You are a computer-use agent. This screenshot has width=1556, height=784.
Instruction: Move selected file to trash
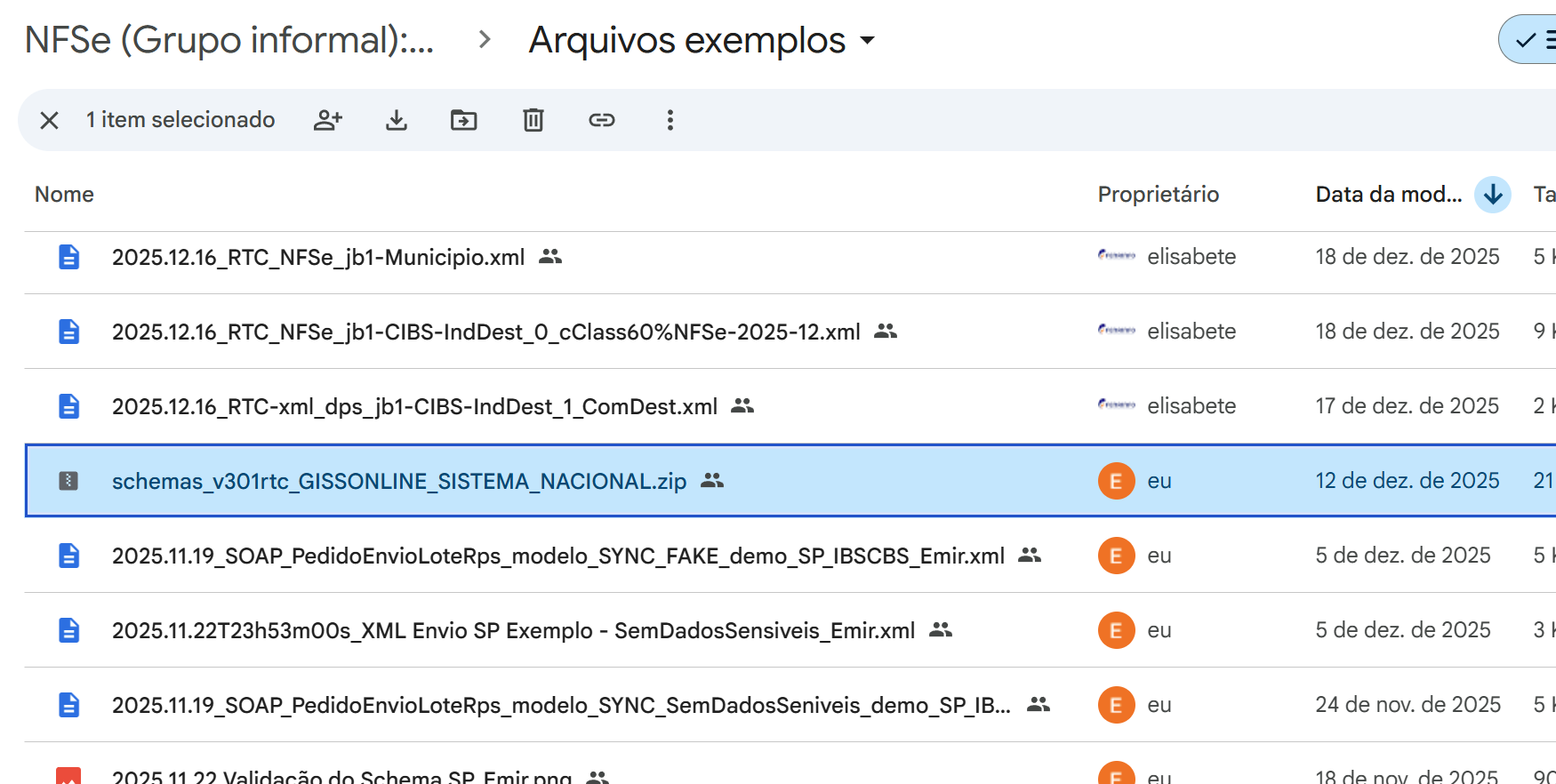point(533,120)
